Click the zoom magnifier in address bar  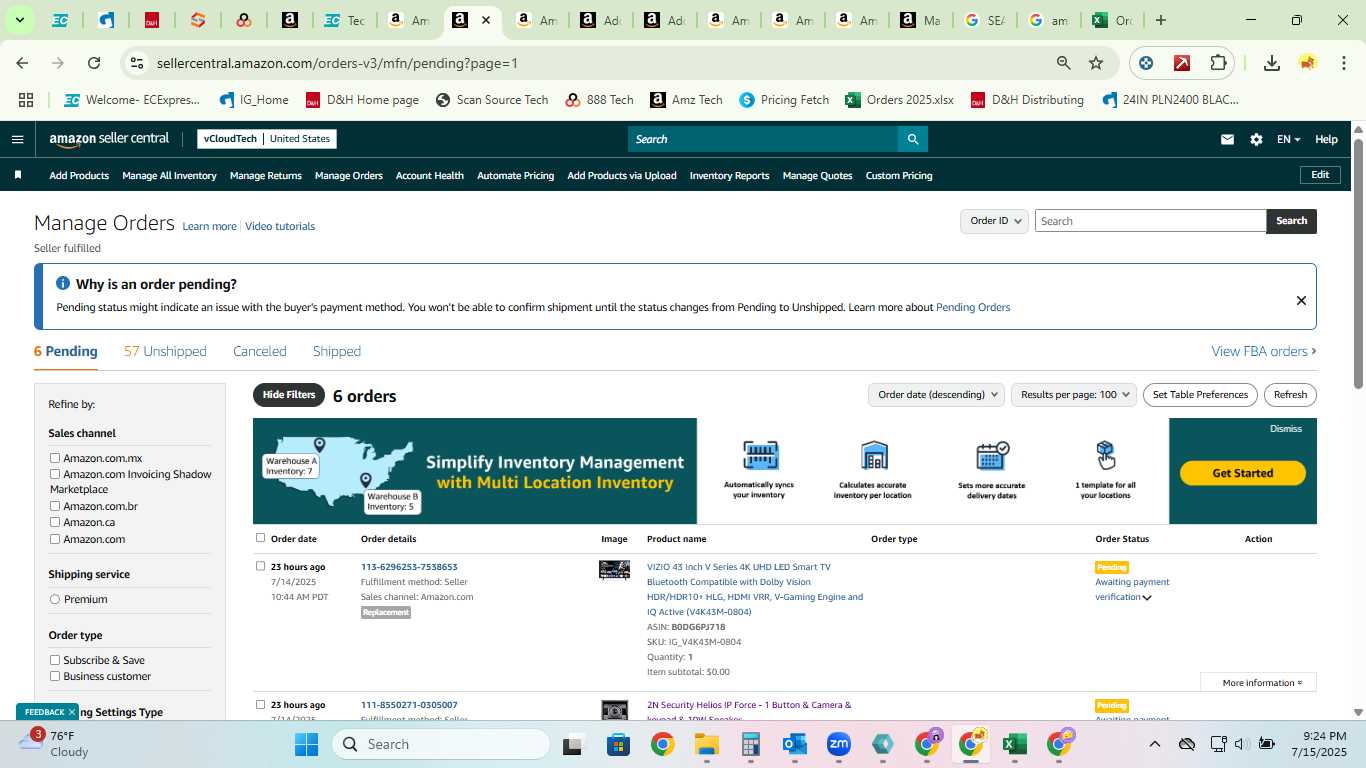(1064, 63)
